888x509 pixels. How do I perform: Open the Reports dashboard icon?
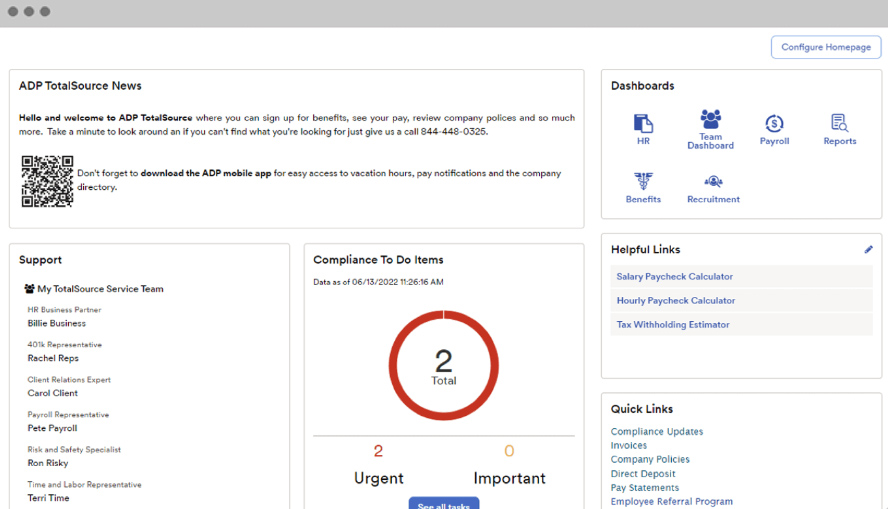[839, 124]
